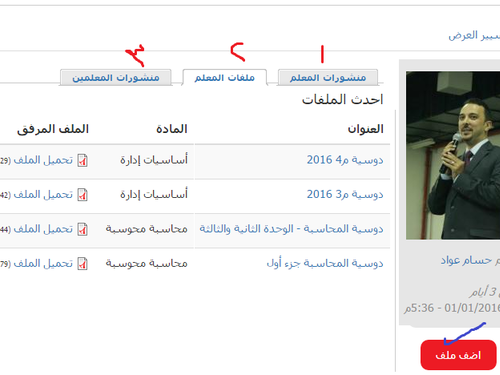Click the teacher profile photo

(x=453, y=155)
